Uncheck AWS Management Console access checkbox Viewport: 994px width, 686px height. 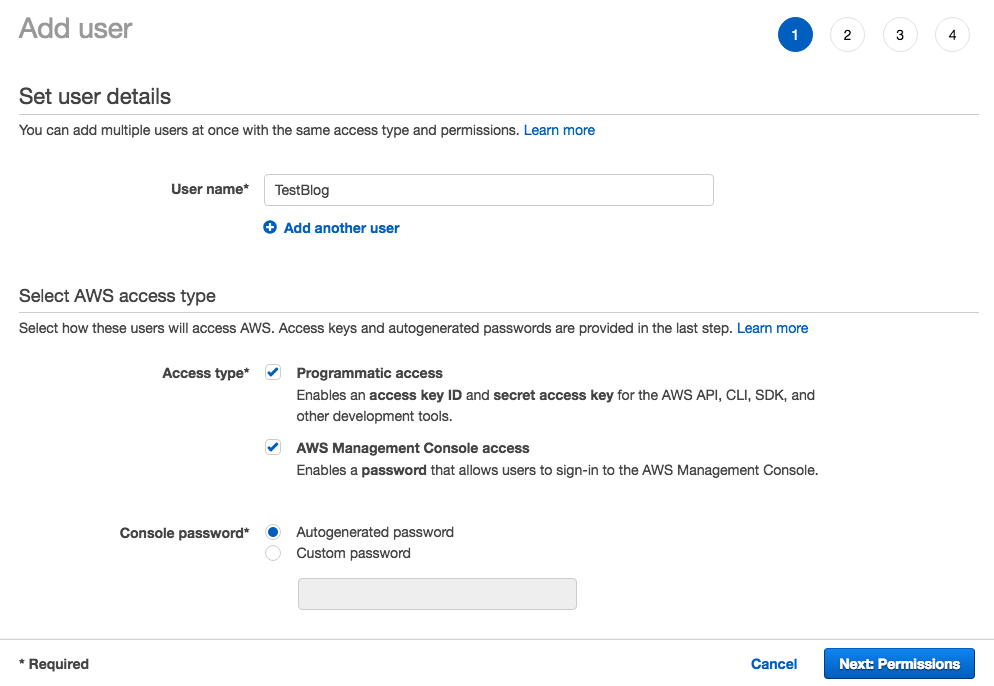[273, 448]
